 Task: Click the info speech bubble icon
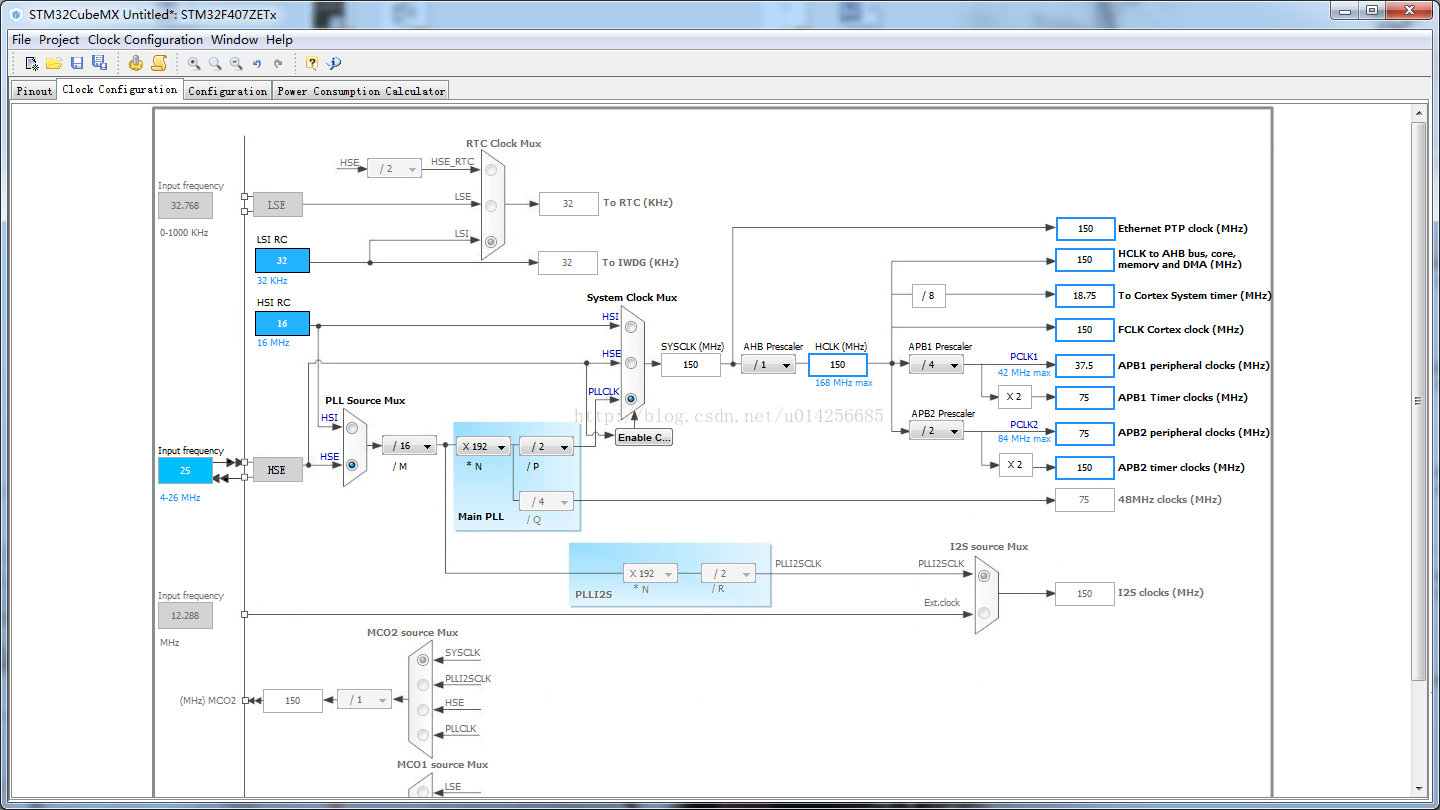334,63
